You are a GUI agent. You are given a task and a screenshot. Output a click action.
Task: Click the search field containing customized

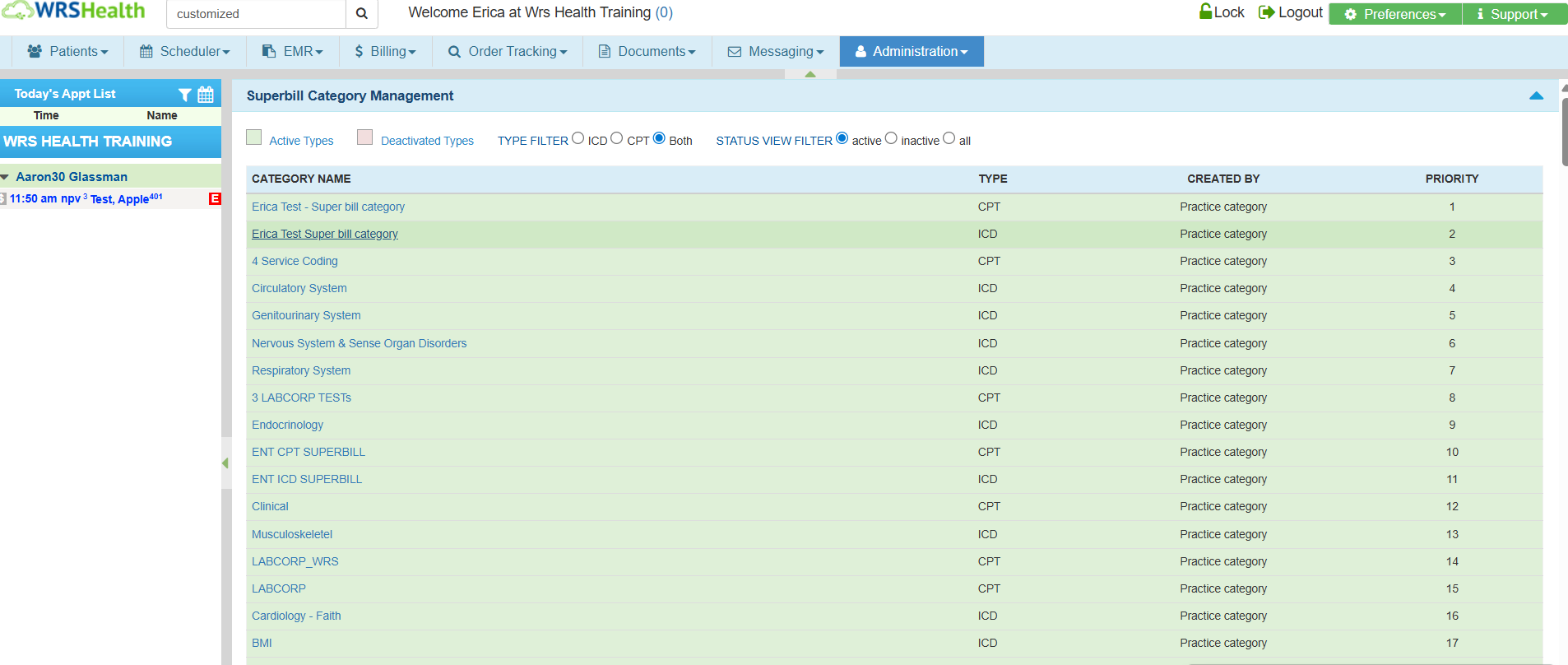[256, 14]
